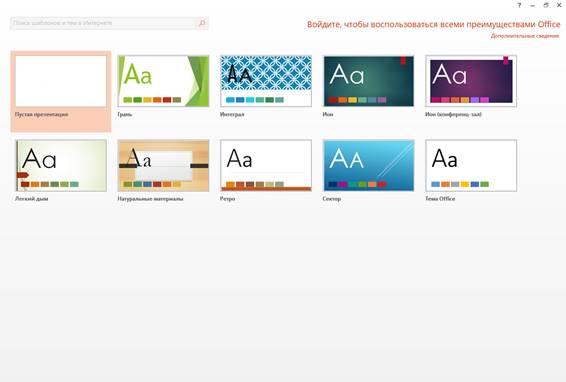Select the blank presentation thumbnail

61,81
